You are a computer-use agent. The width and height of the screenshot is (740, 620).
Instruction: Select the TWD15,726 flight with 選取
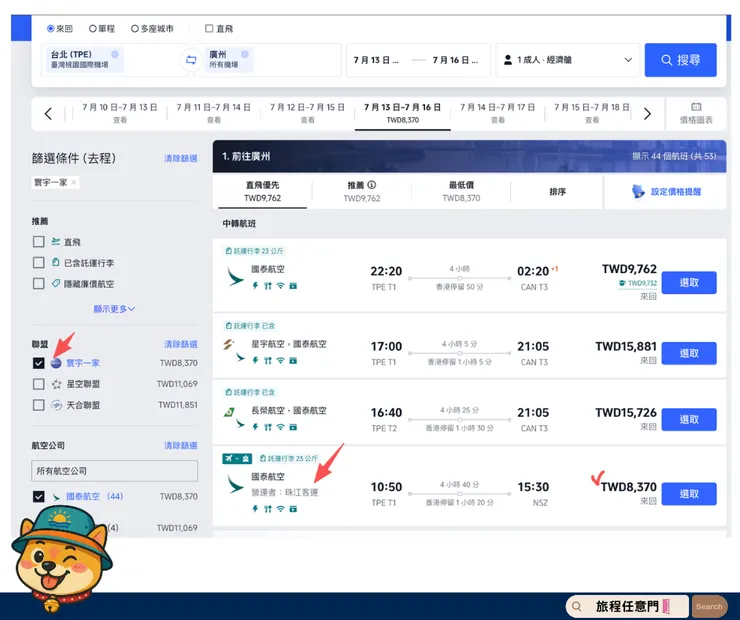click(689, 419)
